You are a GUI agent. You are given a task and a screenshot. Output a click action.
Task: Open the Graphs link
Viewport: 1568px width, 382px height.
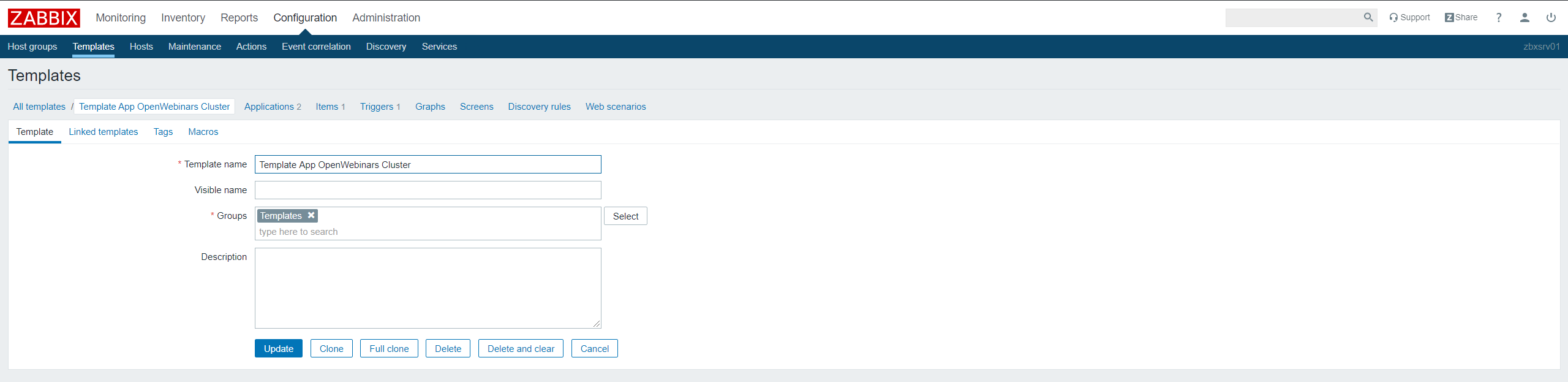click(x=430, y=107)
